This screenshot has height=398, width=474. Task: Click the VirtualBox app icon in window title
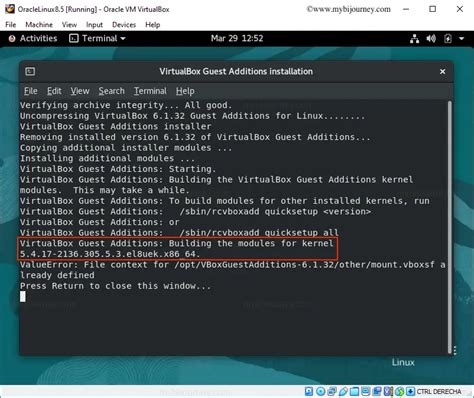[x=10, y=9]
